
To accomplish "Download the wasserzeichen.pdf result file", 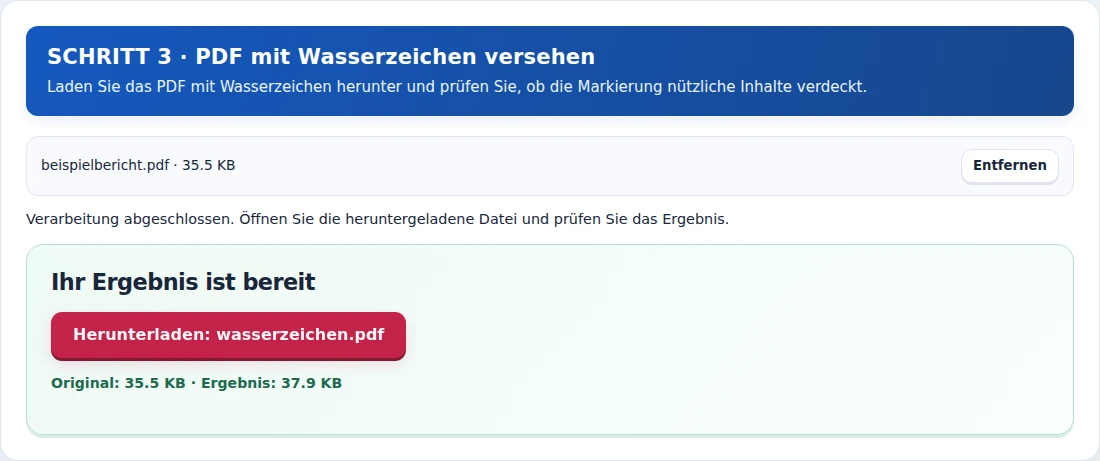I will point(228,335).
